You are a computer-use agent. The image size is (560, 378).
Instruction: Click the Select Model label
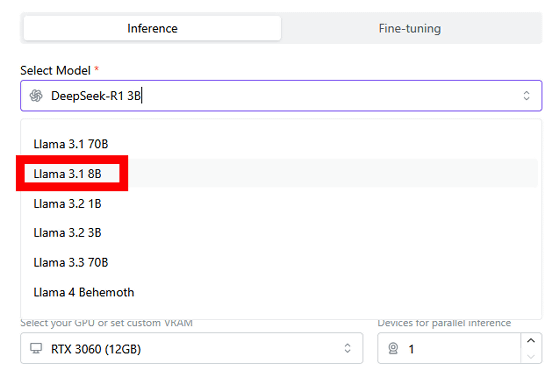tap(55, 70)
